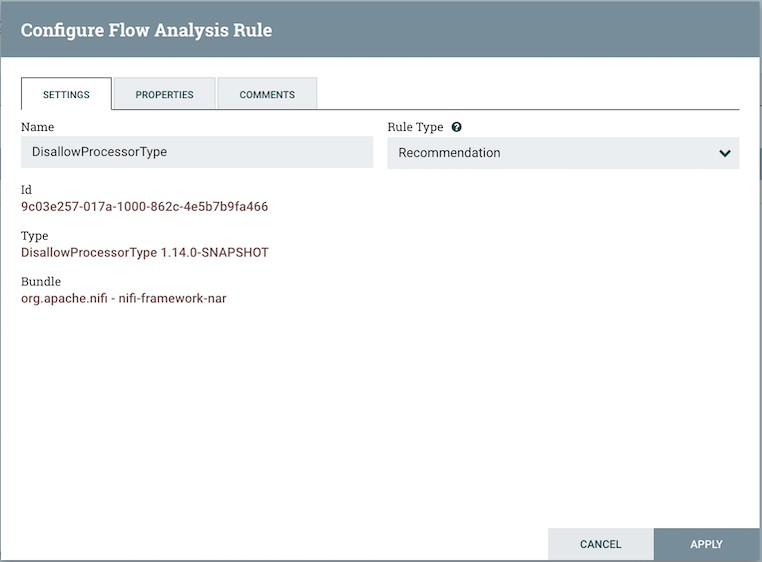Click the Configure Flow Analysis Rule title
762x562 pixels.
[x=146, y=30]
